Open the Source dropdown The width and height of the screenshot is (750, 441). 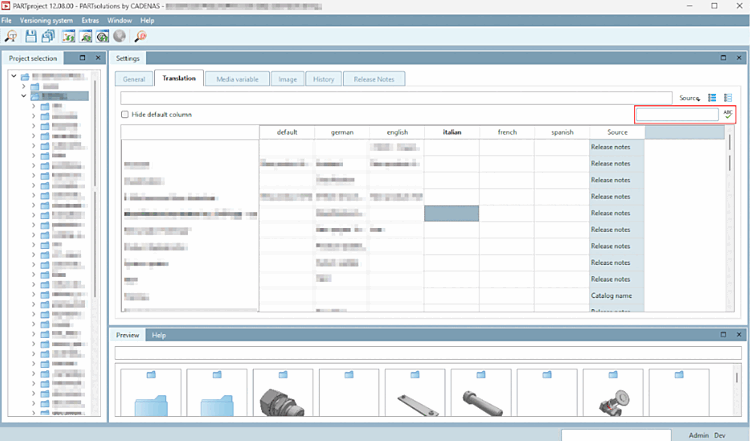689,98
